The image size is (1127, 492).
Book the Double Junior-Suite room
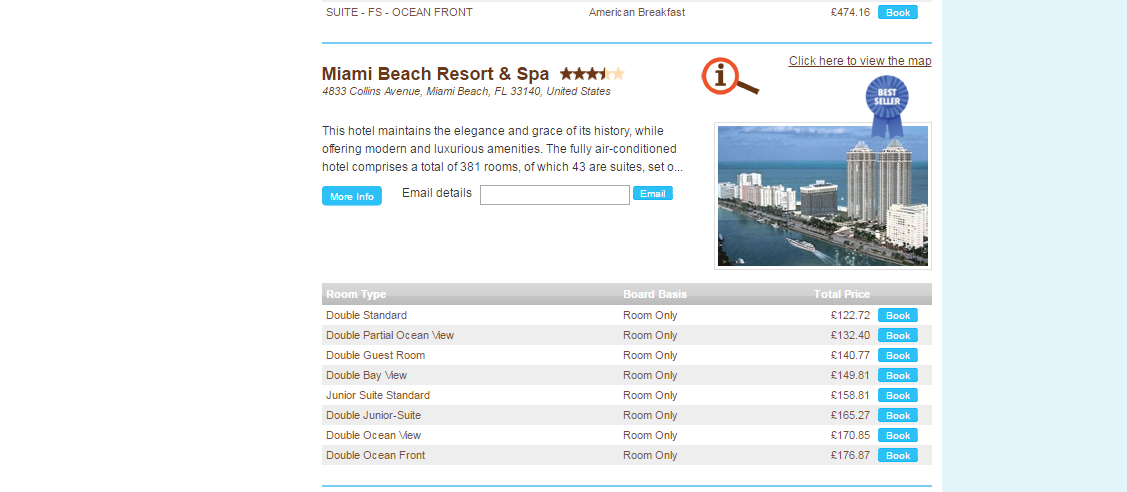(x=898, y=415)
